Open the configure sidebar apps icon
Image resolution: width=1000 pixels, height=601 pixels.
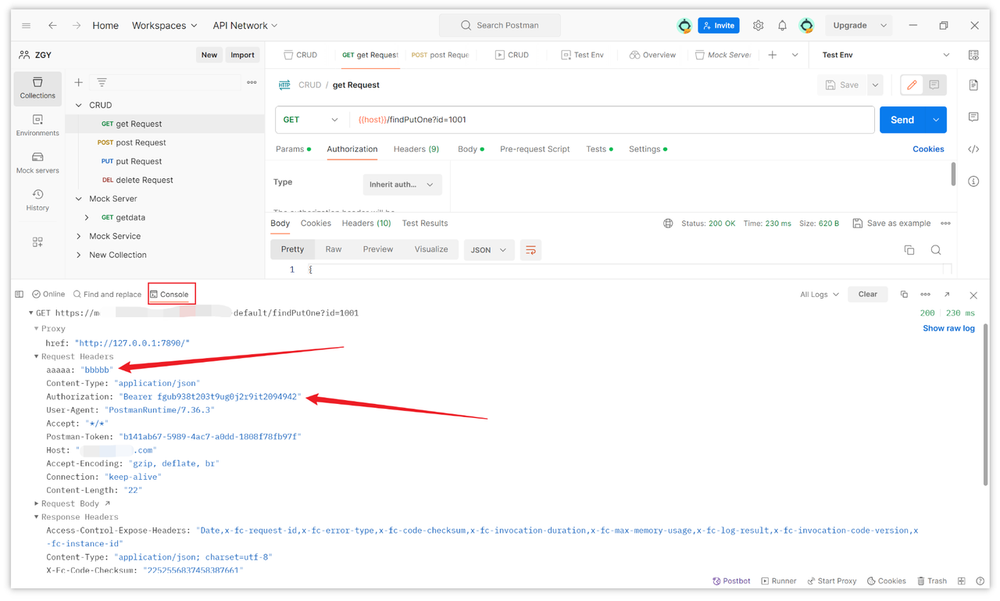click(x=38, y=242)
